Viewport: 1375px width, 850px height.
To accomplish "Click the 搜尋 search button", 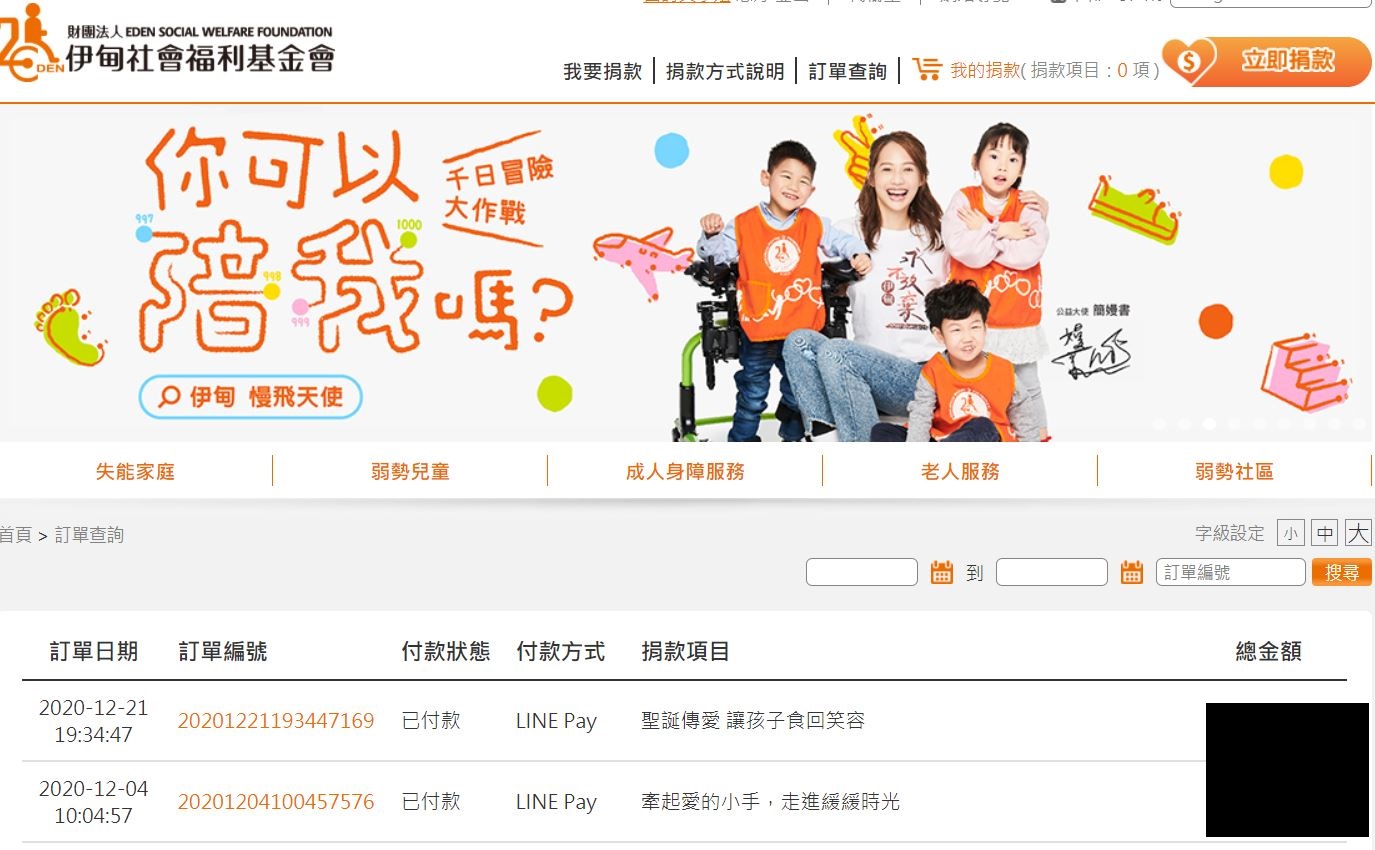I will tap(1342, 572).
